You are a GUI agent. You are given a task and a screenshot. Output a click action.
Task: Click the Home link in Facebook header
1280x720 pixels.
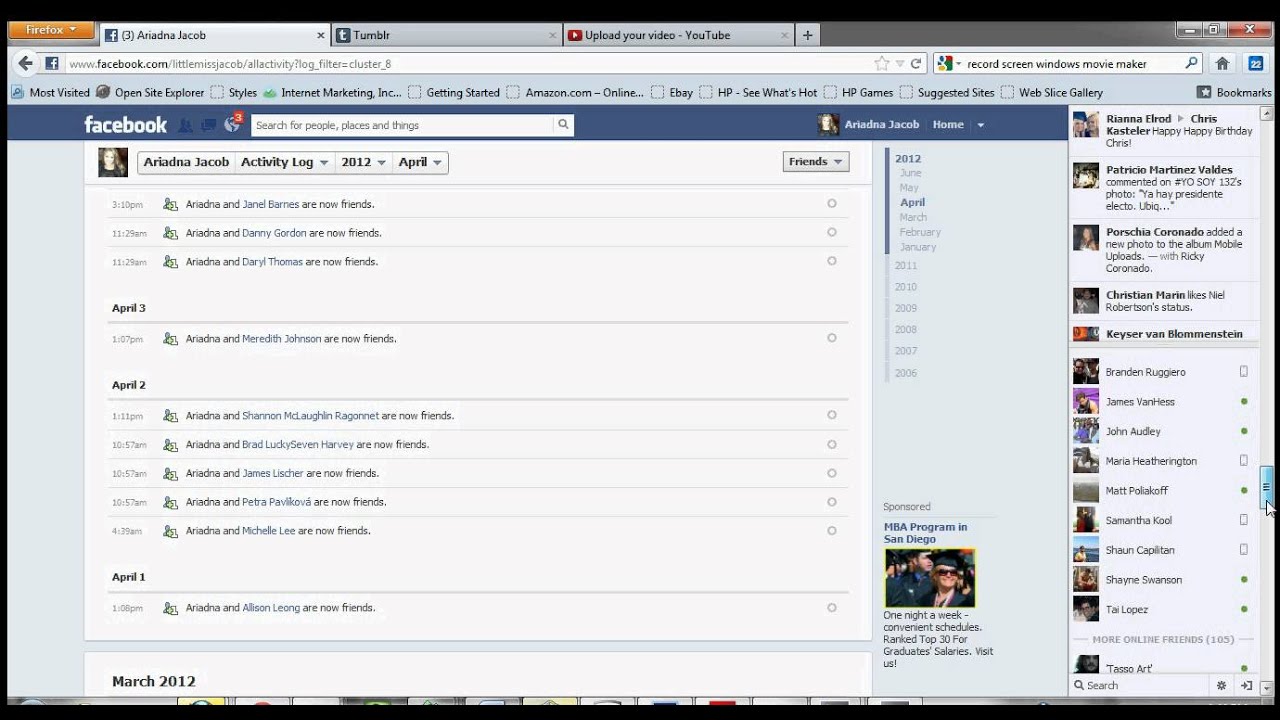pyautogui.click(x=948, y=125)
